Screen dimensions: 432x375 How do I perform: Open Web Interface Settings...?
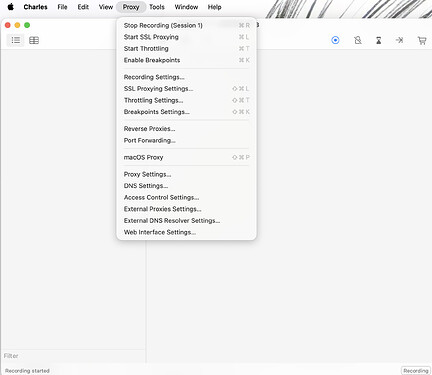tap(187, 232)
